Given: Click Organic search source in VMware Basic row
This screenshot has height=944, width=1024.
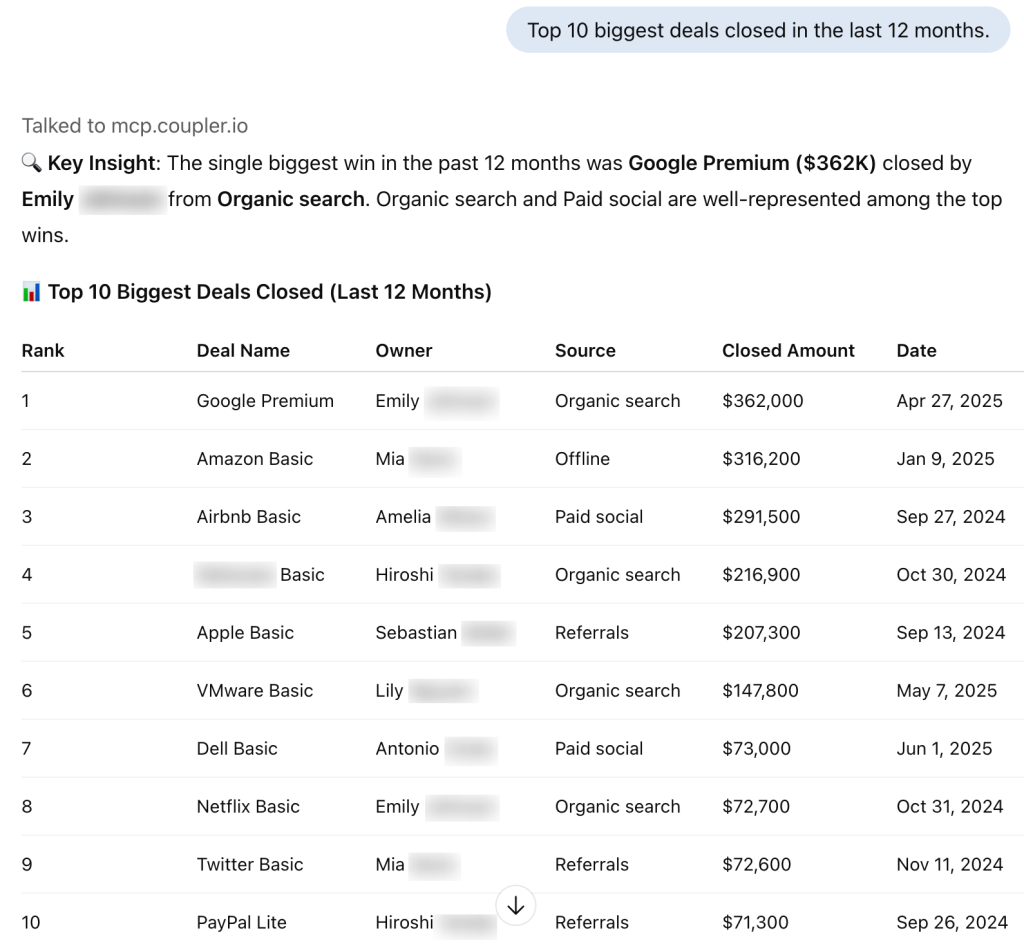Looking at the screenshot, I should [x=617, y=691].
